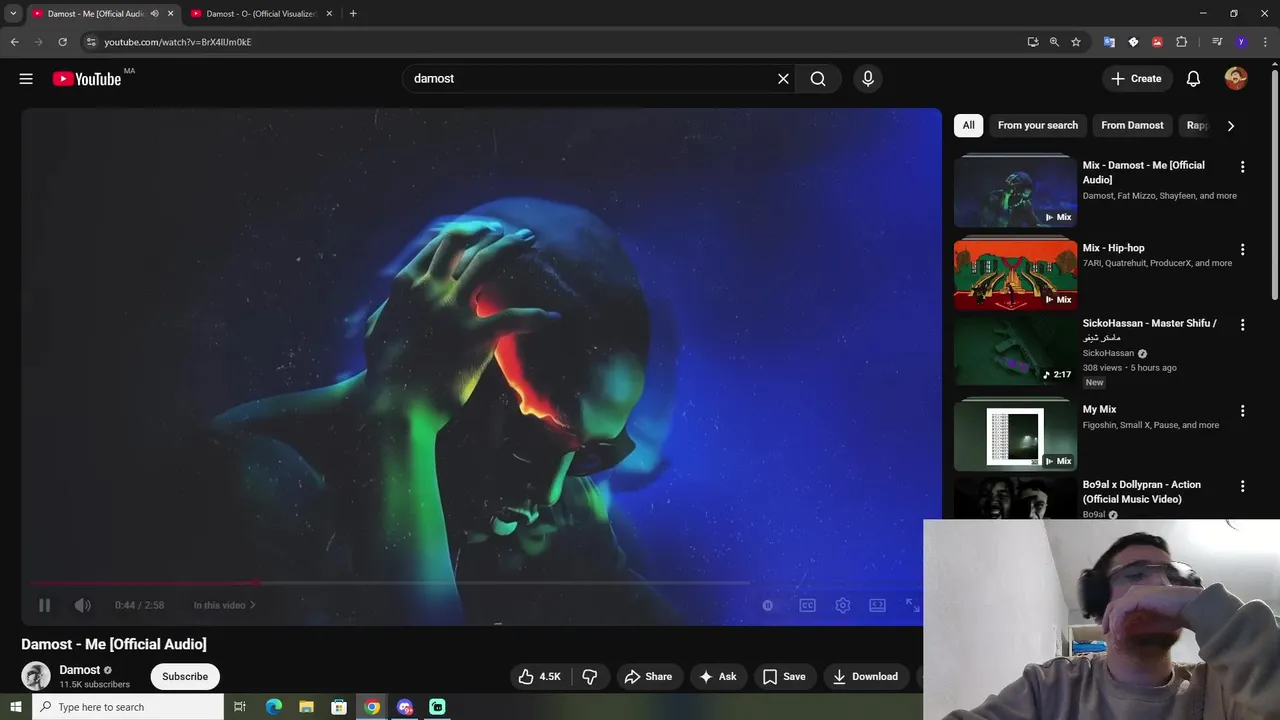Expand the In this video chapters
The image size is (1280, 720).
[224, 605]
